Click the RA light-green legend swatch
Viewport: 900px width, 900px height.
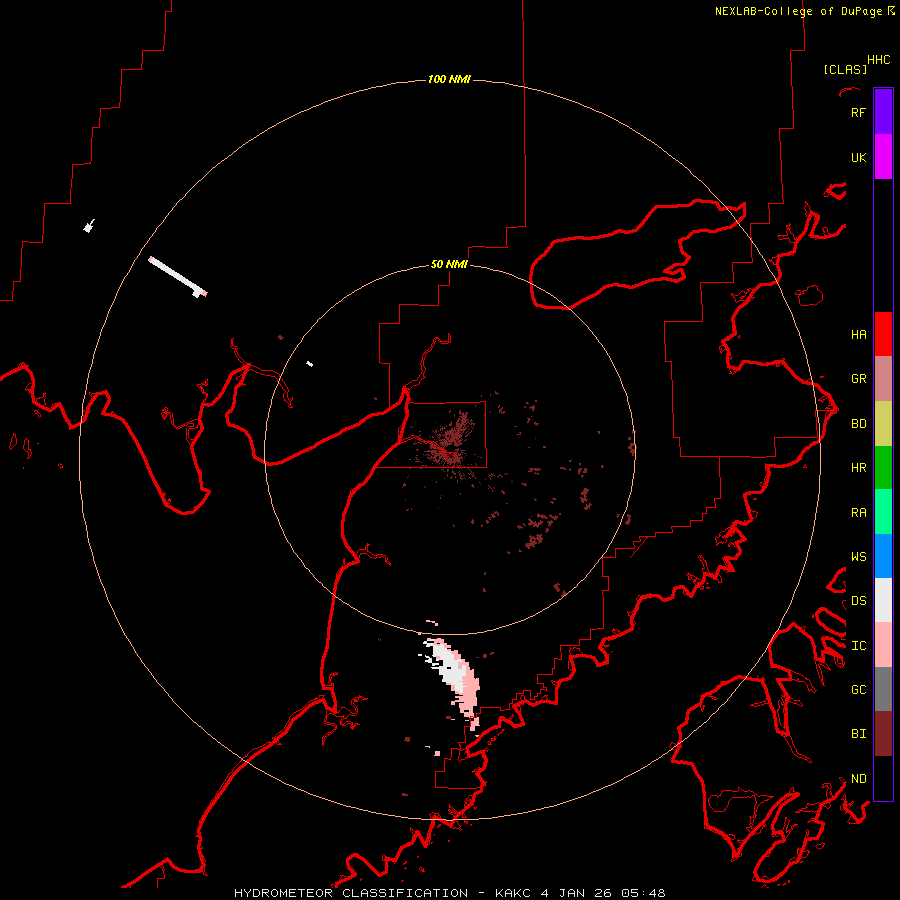pyautogui.click(x=883, y=512)
